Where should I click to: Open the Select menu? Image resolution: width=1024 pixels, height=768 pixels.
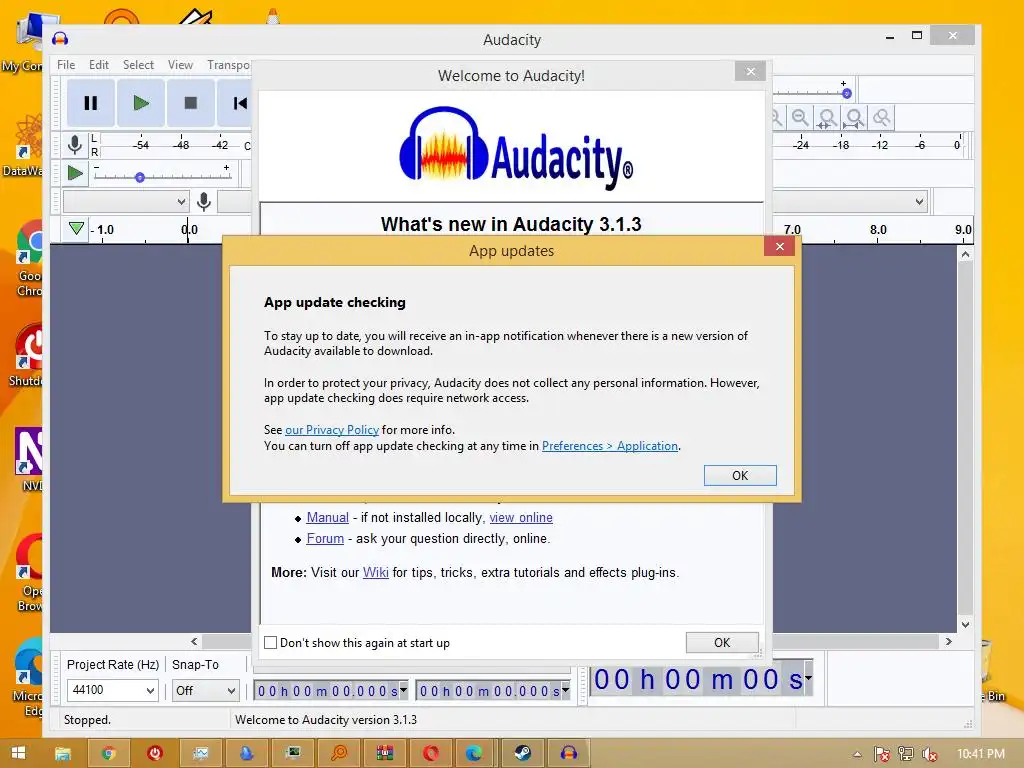pos(138,65)
